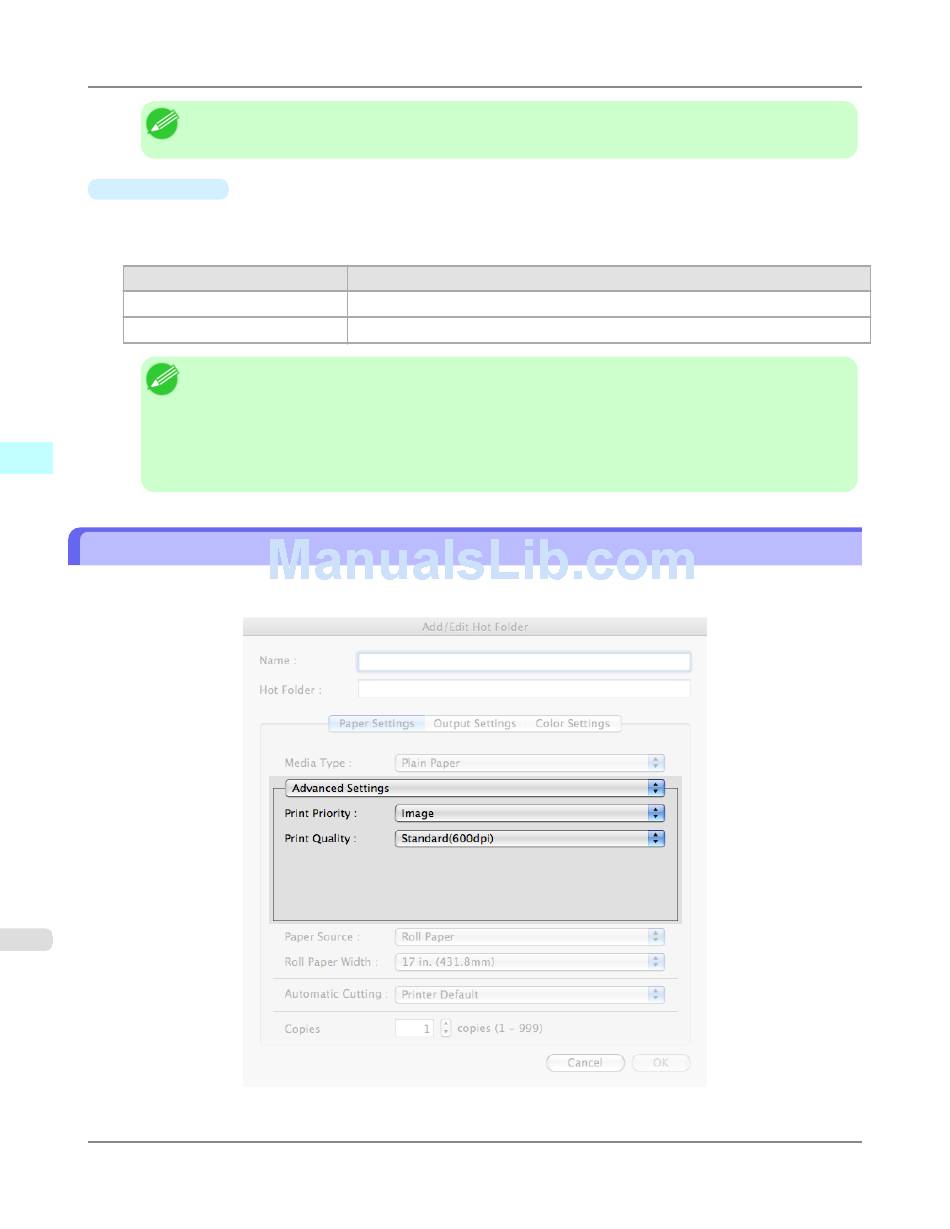Open the Output Settings tab
The width and height of the screenshot is (950, 1229).
[475, 723]
